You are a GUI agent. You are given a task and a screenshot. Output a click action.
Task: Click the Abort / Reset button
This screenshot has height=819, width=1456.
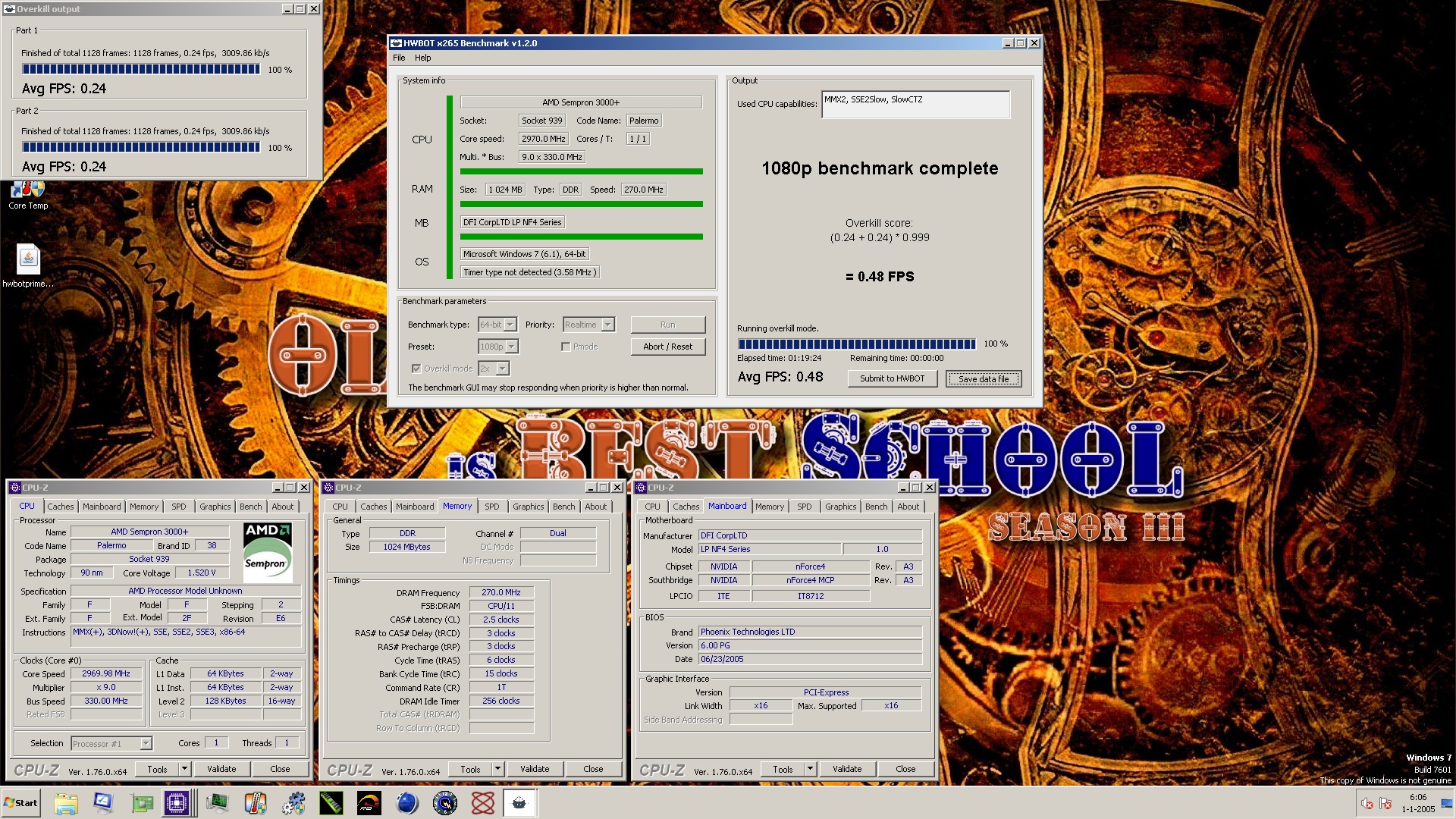coord(667,347)
